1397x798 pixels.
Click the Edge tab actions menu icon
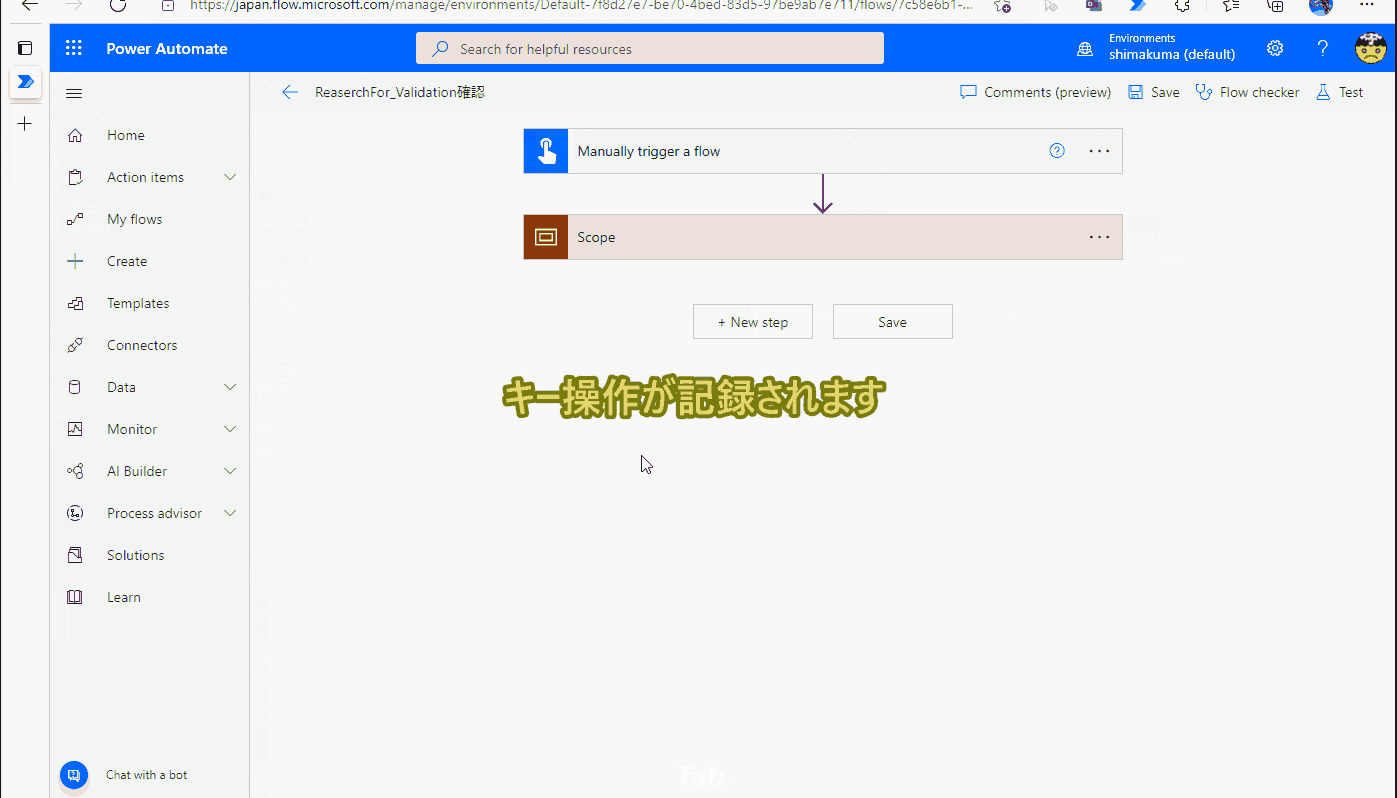(x=26, y=48)
